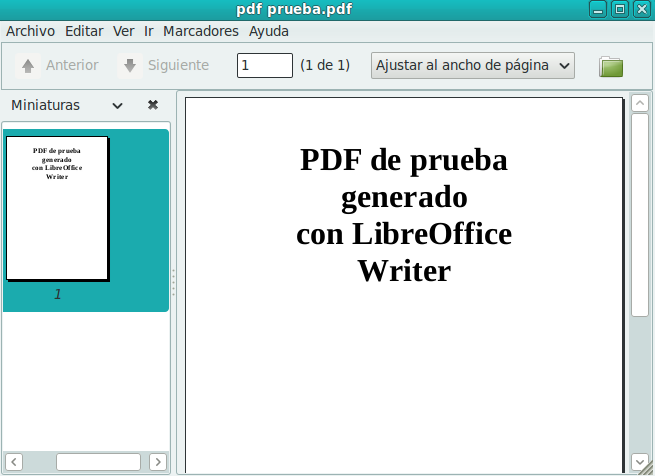Open the Ajustar al ancho de página dropdown
Viewport: 655px width, 476px height.
click(472, 65)
